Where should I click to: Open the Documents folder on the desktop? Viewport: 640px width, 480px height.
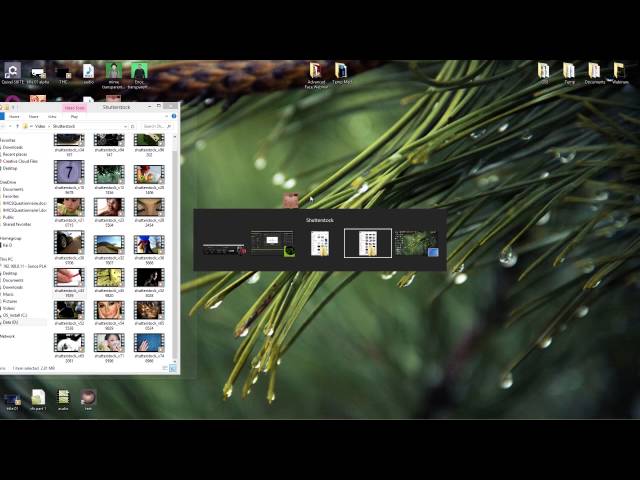594,73
